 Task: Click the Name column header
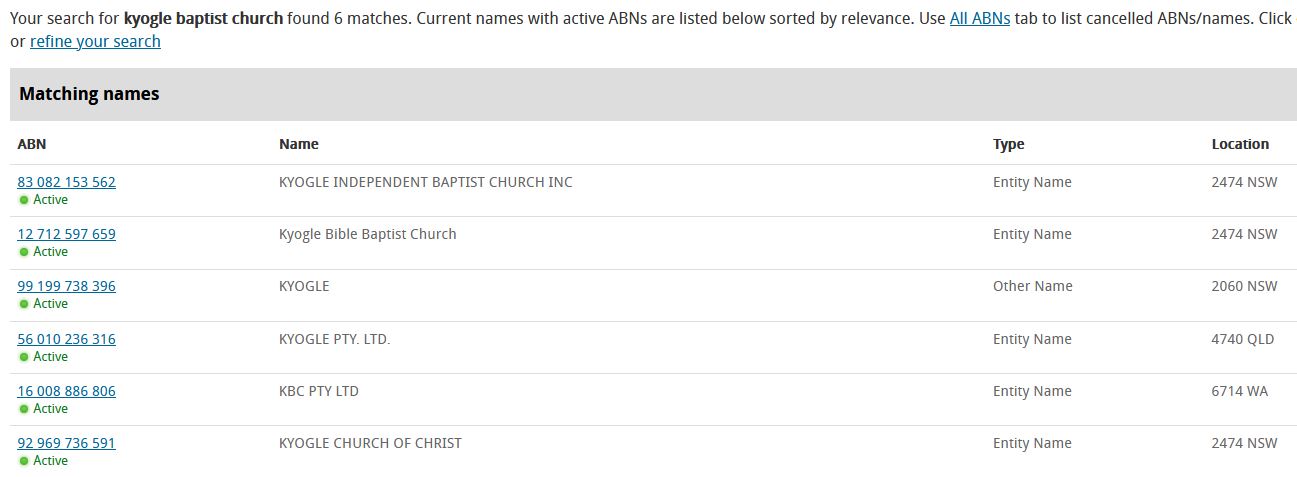(298, 144)
